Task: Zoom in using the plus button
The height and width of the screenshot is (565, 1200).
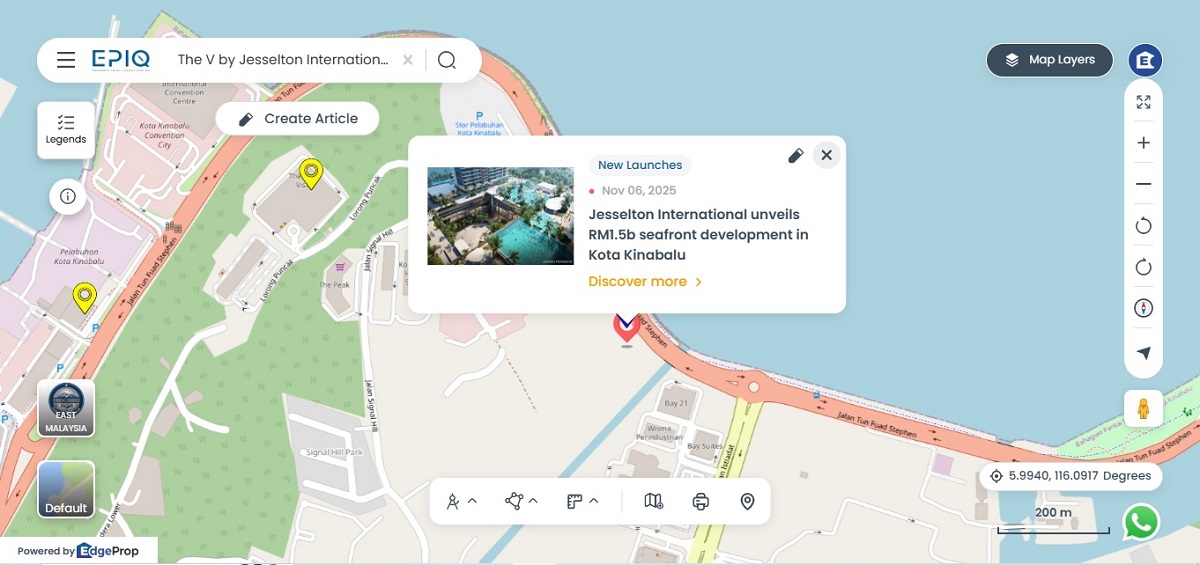Action: click(1144, 143)
